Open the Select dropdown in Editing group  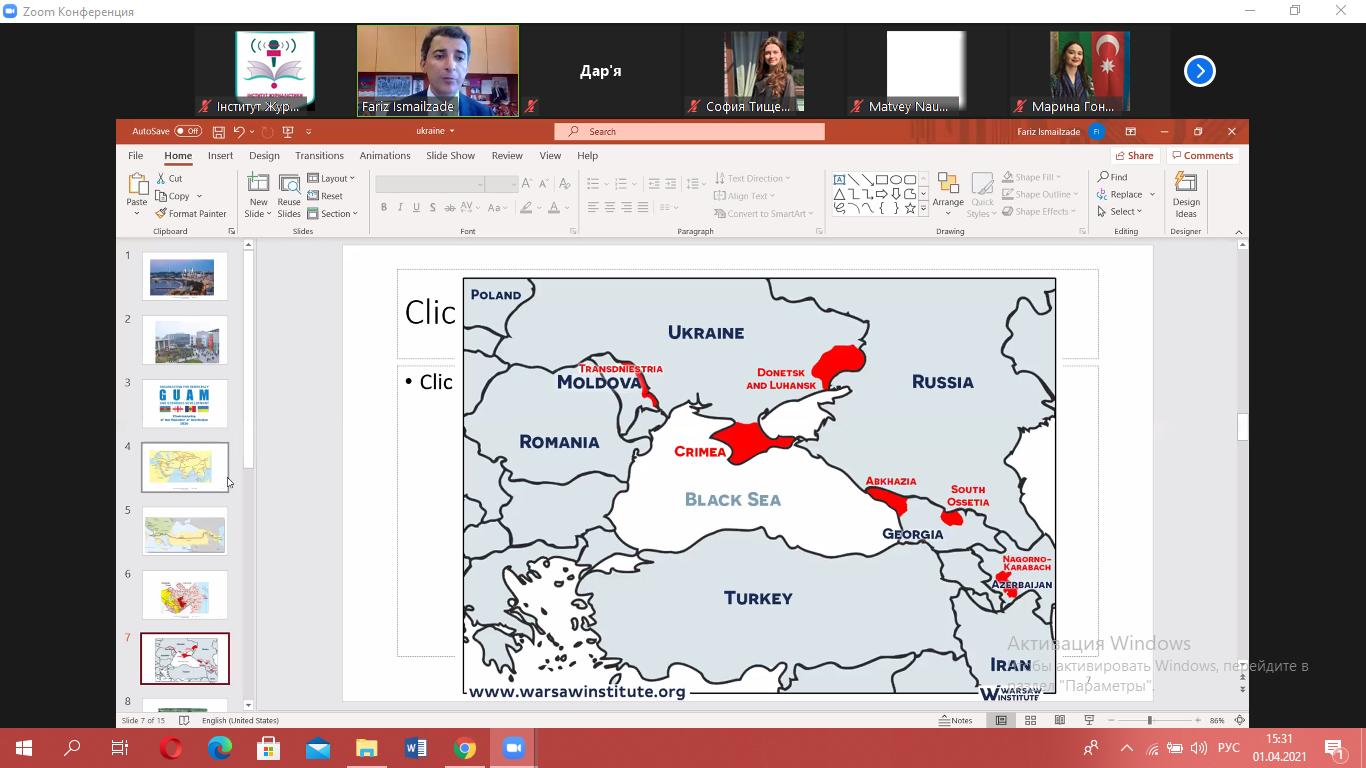(1125, 211)
